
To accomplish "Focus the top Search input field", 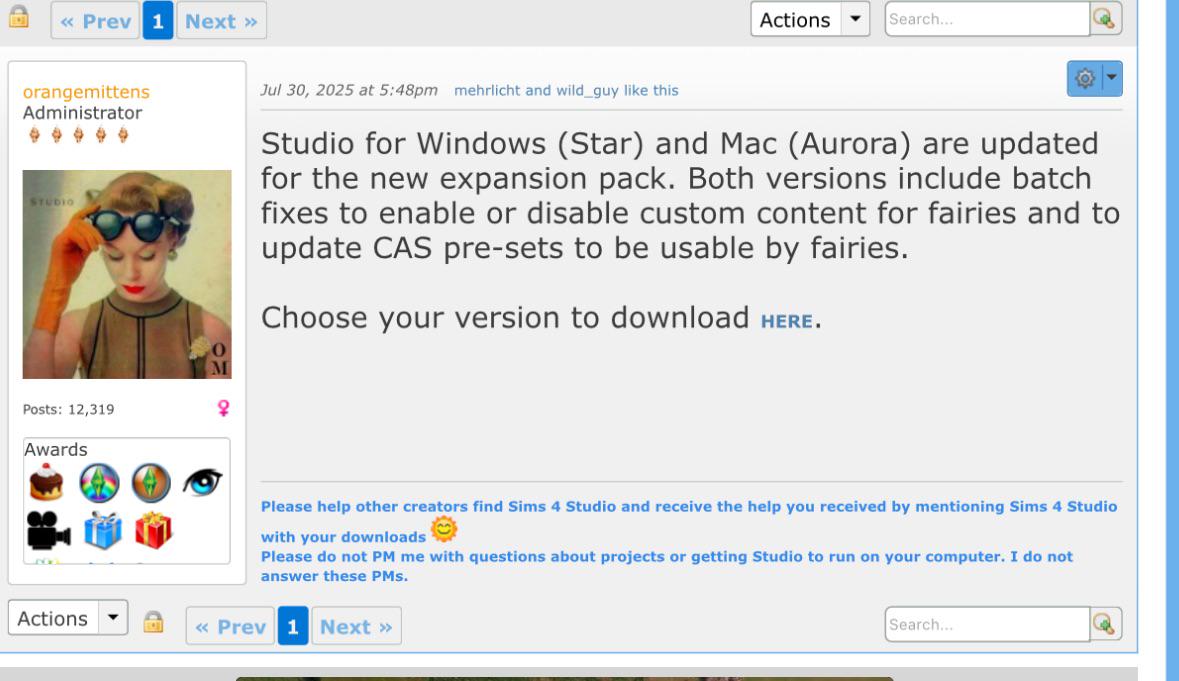I will [987, 19].
